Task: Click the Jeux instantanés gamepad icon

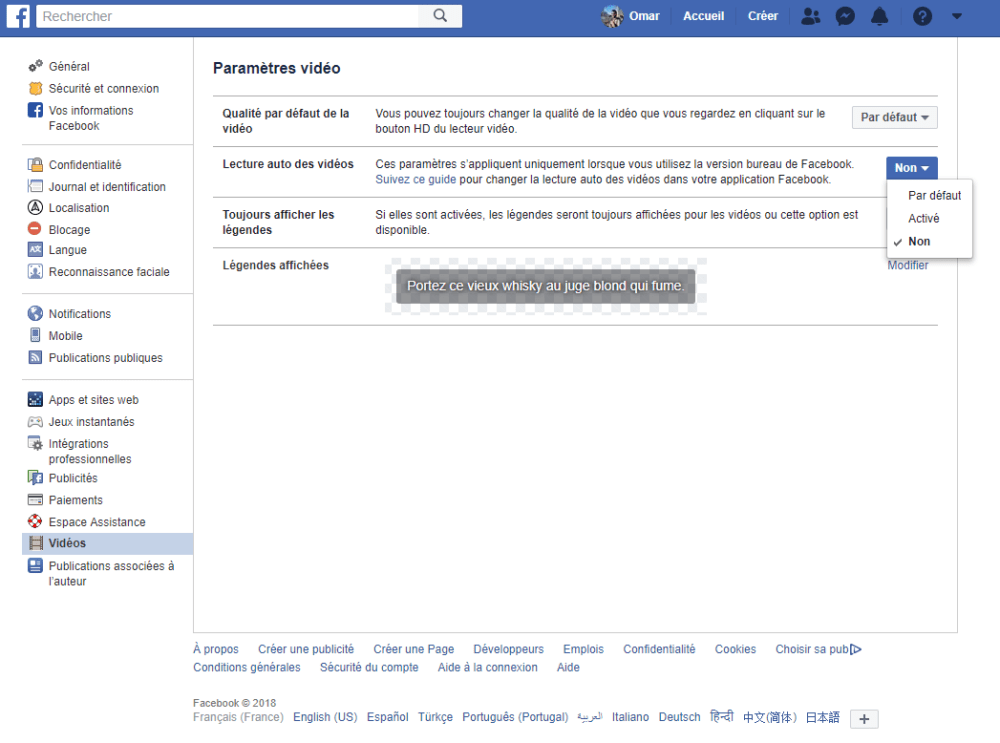Action: (35, 422)
